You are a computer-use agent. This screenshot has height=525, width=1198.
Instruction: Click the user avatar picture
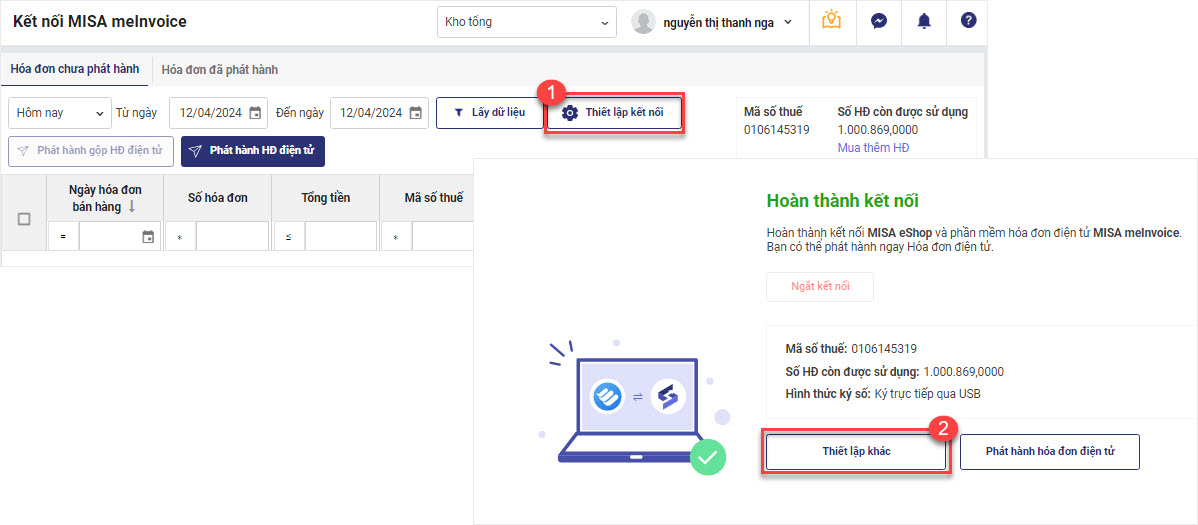pyautogui.click(x=643, y=22)
